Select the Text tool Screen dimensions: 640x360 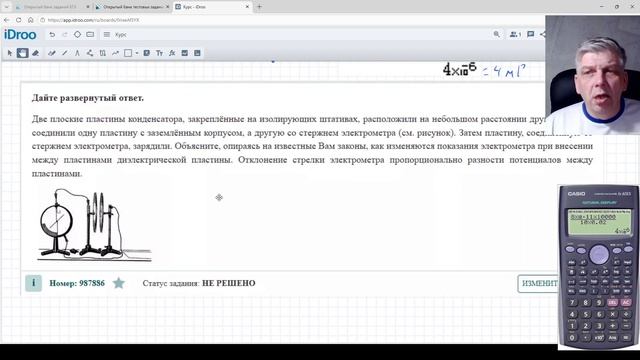click(x=159, y=53)
